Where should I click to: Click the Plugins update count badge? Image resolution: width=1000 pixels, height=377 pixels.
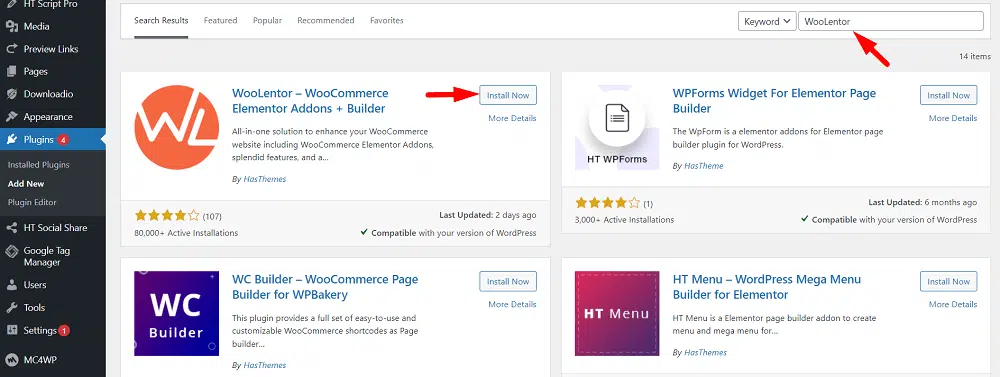(x=62, y=139)
